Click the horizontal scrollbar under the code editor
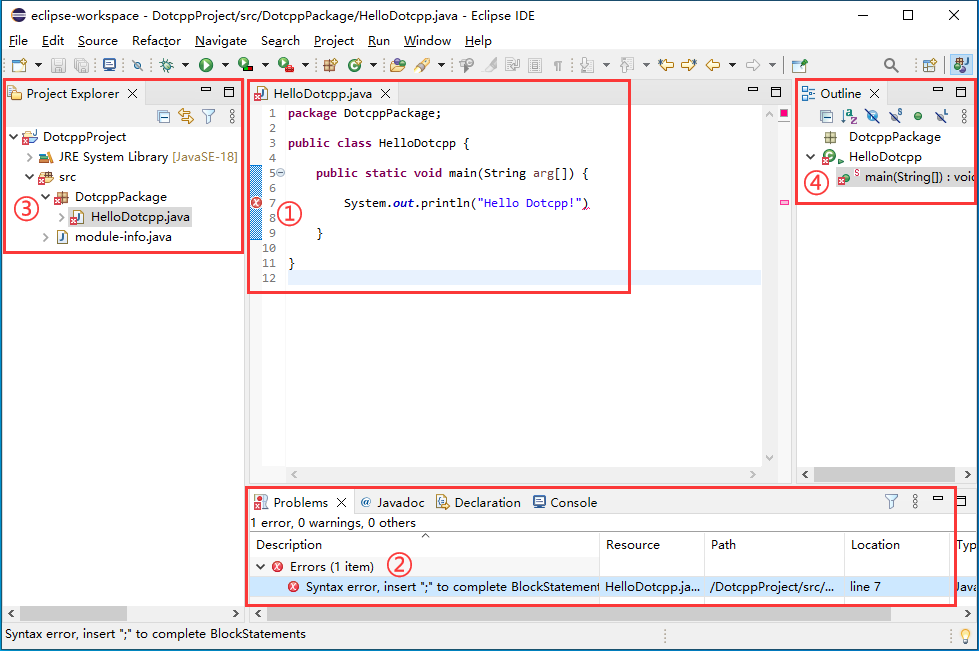 coord(520,474)
